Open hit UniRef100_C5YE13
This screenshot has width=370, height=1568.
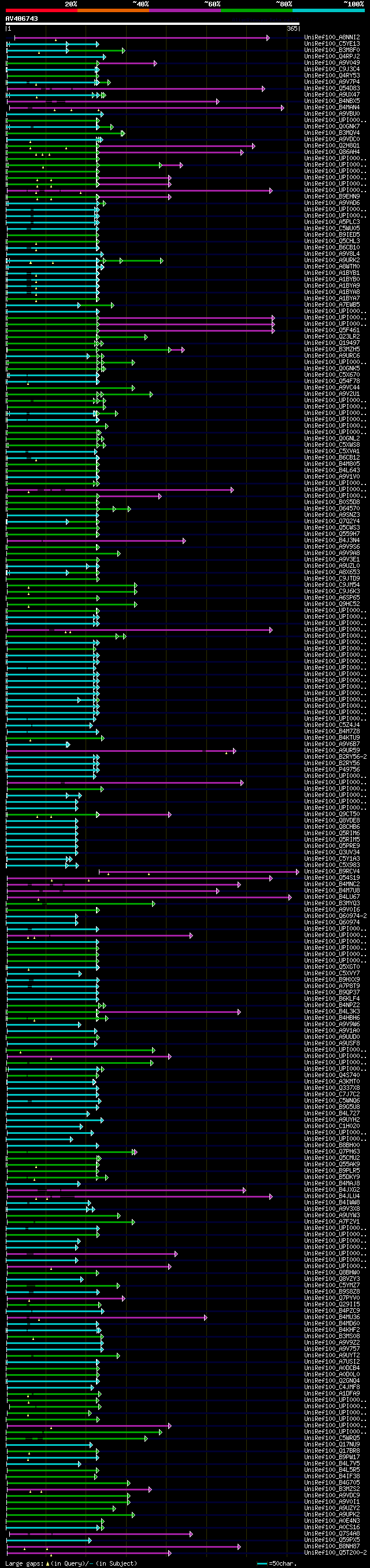pos(332,44)
